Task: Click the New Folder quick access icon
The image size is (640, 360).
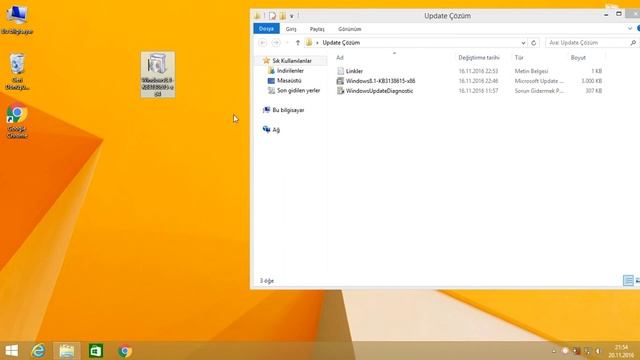Action: point(282,16)
